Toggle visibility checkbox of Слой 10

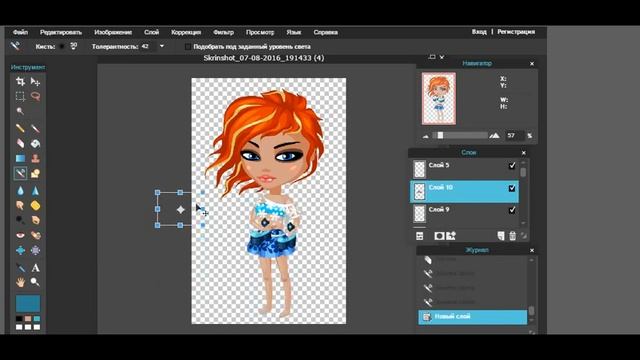coord(512,188)
